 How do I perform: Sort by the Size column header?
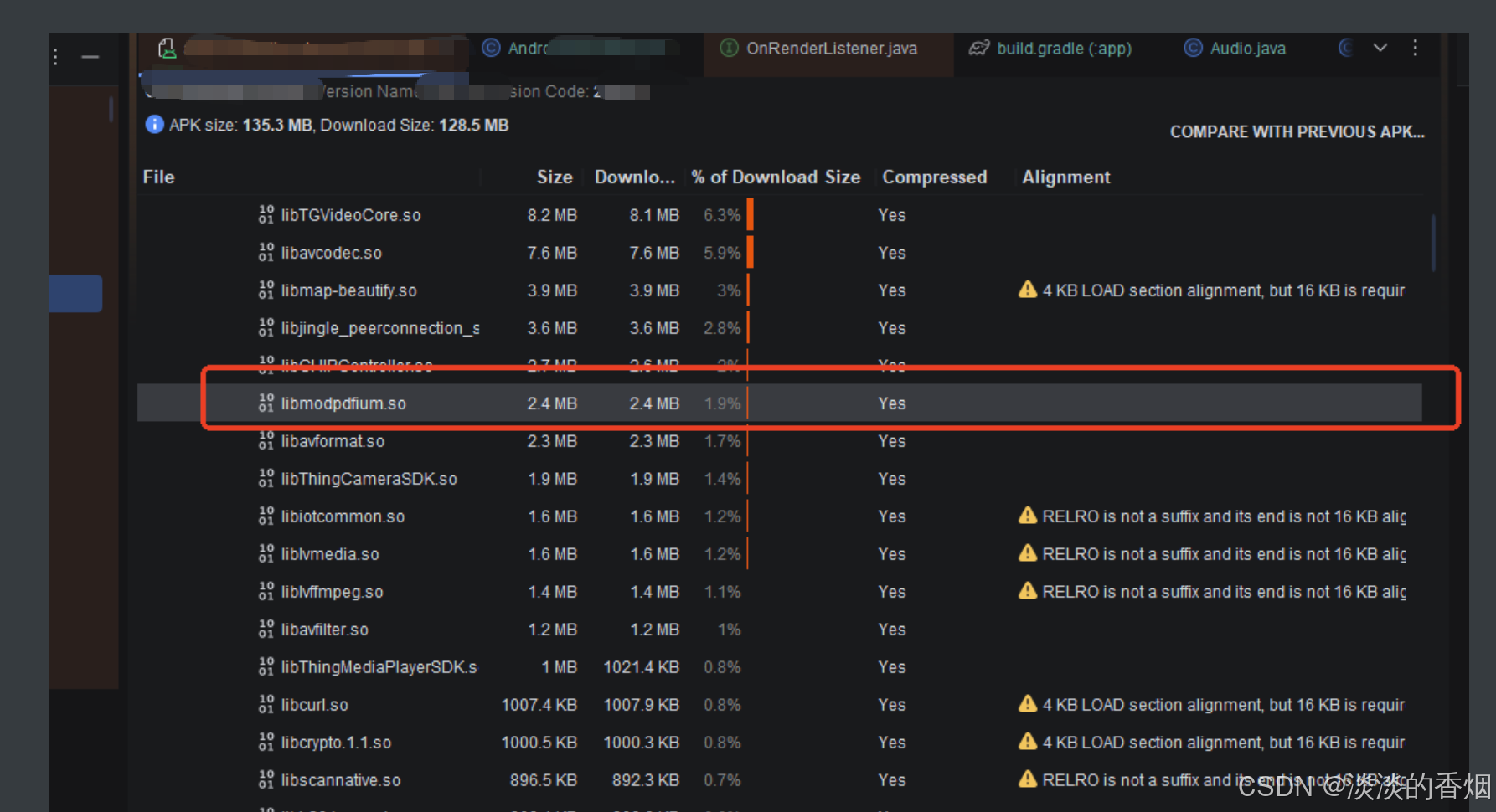point(555,177)
